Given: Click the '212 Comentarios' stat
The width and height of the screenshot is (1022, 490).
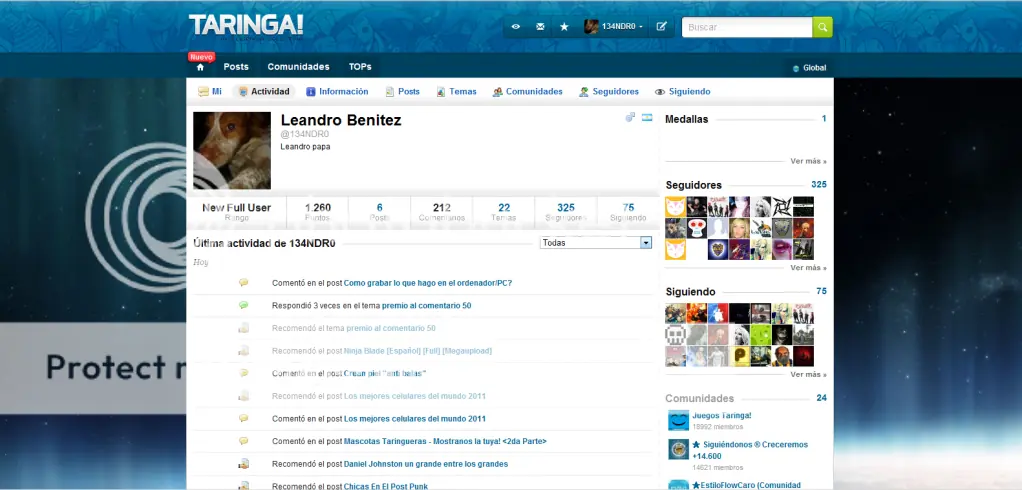Looking at the screenshot, I should (442, 212).
